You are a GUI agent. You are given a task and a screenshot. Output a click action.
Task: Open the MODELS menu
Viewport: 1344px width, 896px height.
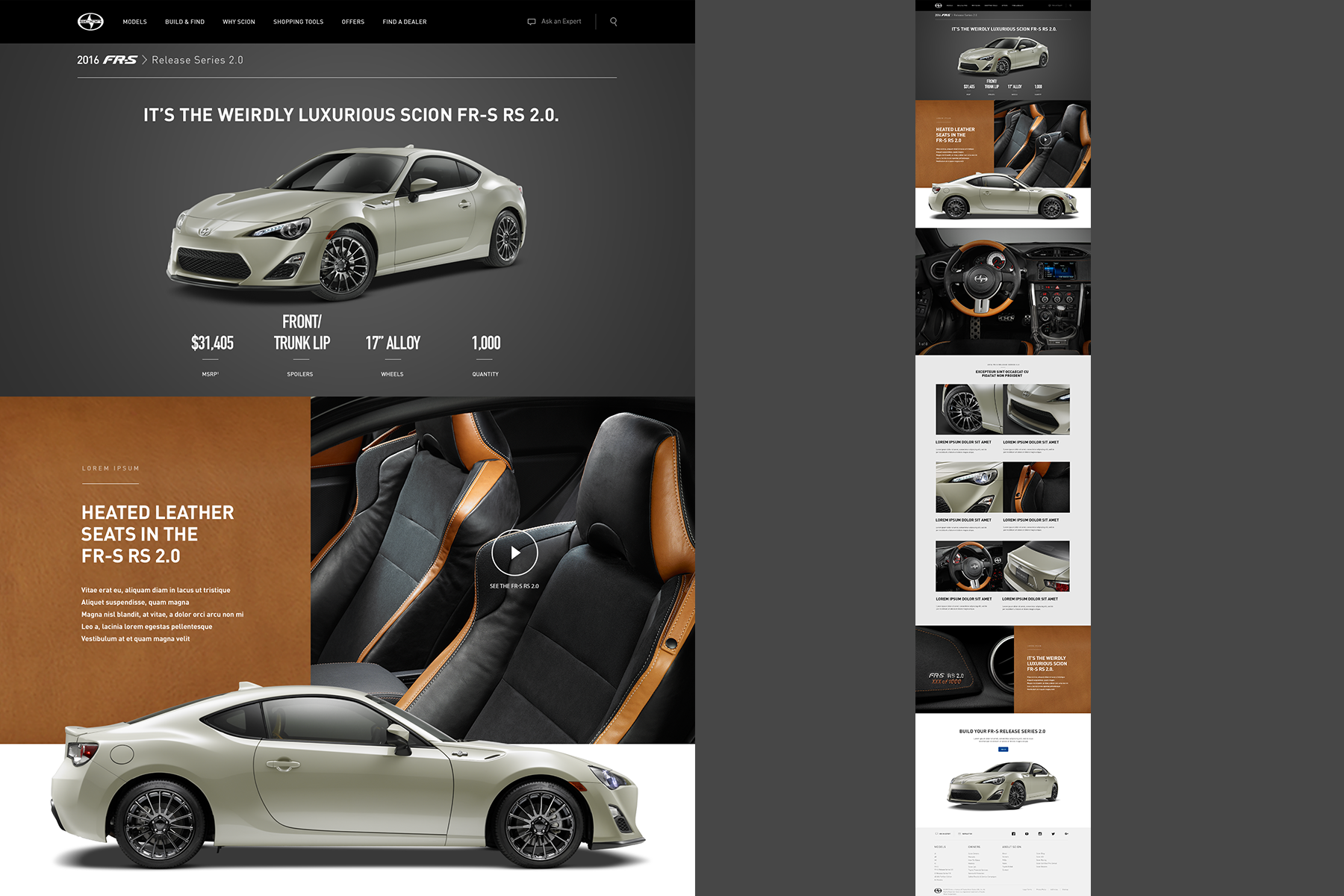[x=134, y=22]
